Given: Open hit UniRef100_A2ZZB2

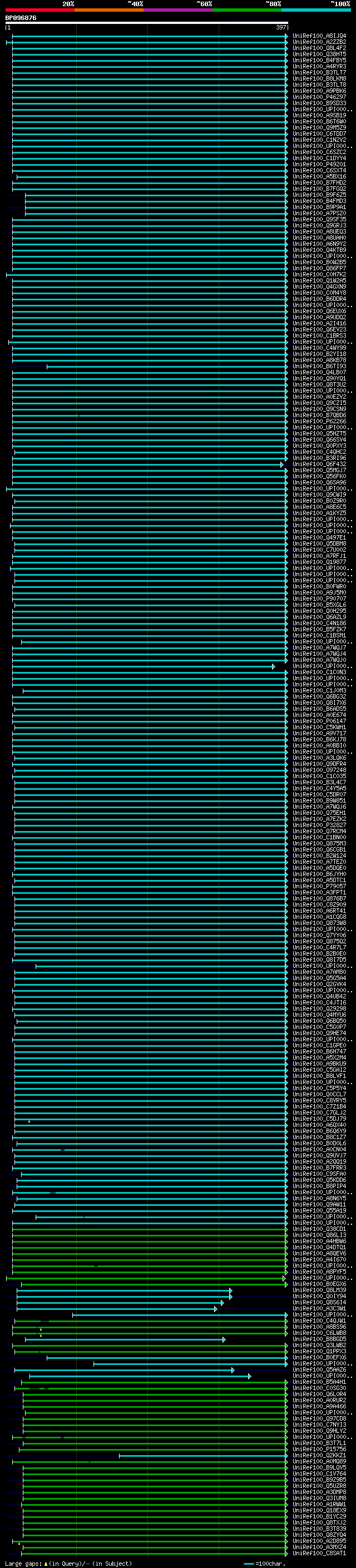Looking at the screenshot, I should [x=319, y=42].
